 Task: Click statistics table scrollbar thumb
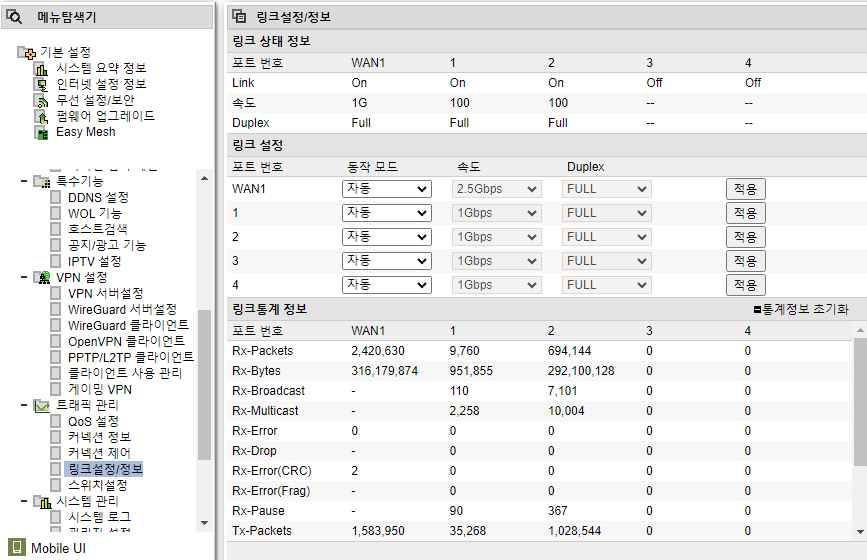pyautogui.click(x=860, y=402)
